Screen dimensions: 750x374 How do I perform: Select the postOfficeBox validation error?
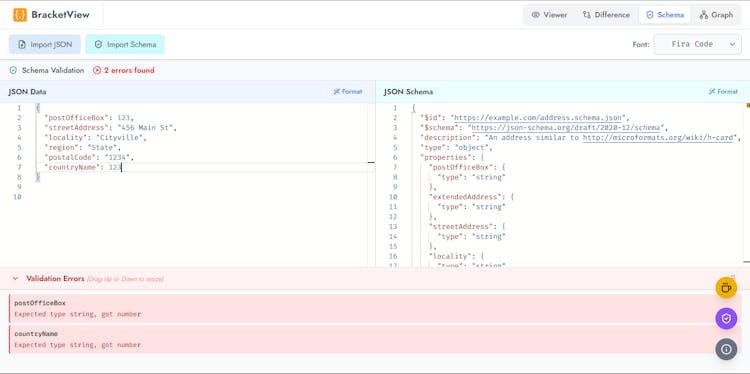[375, 308]
